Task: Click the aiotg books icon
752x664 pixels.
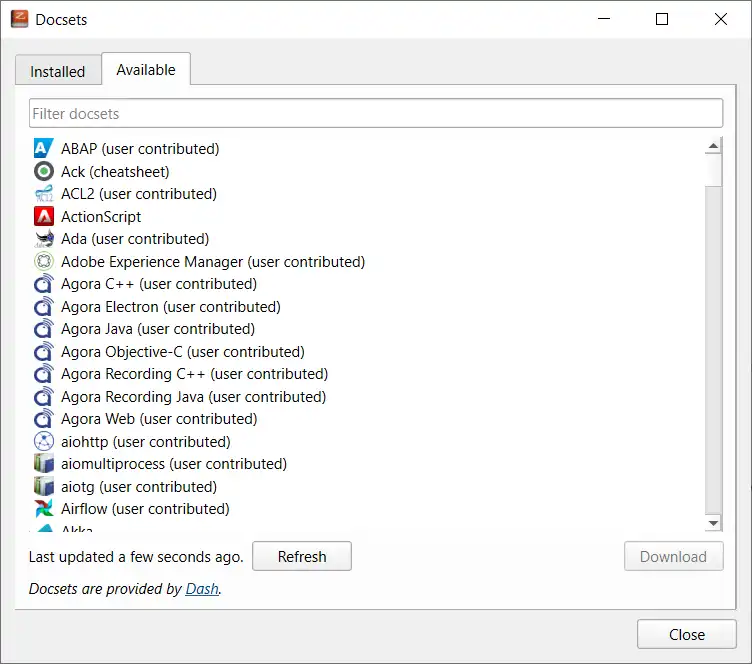Action: click(x=44, y=486)
